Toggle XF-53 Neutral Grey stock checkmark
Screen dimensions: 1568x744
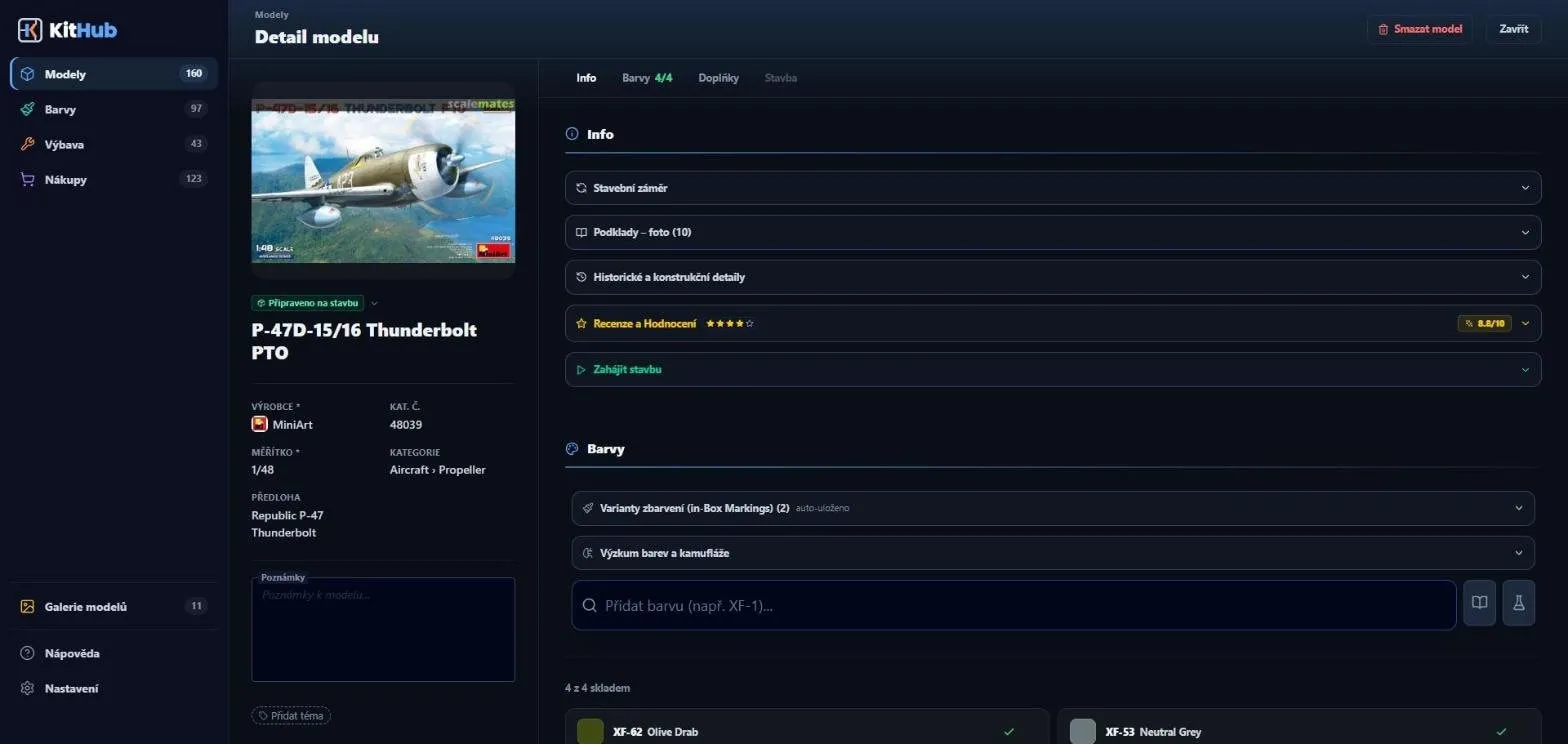(x=1501, y=732)
